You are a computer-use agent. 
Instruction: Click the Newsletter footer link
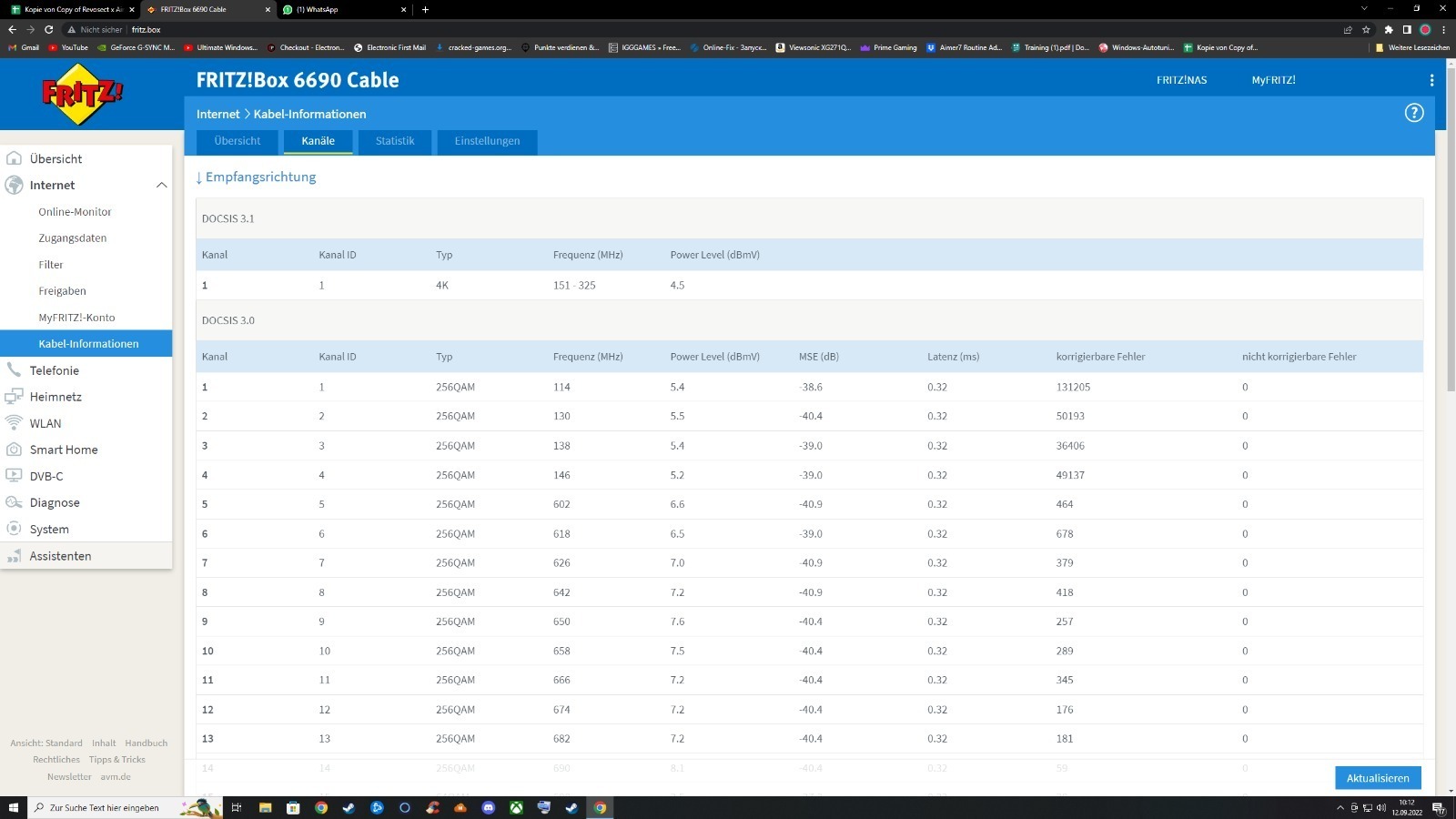(69, 777)
